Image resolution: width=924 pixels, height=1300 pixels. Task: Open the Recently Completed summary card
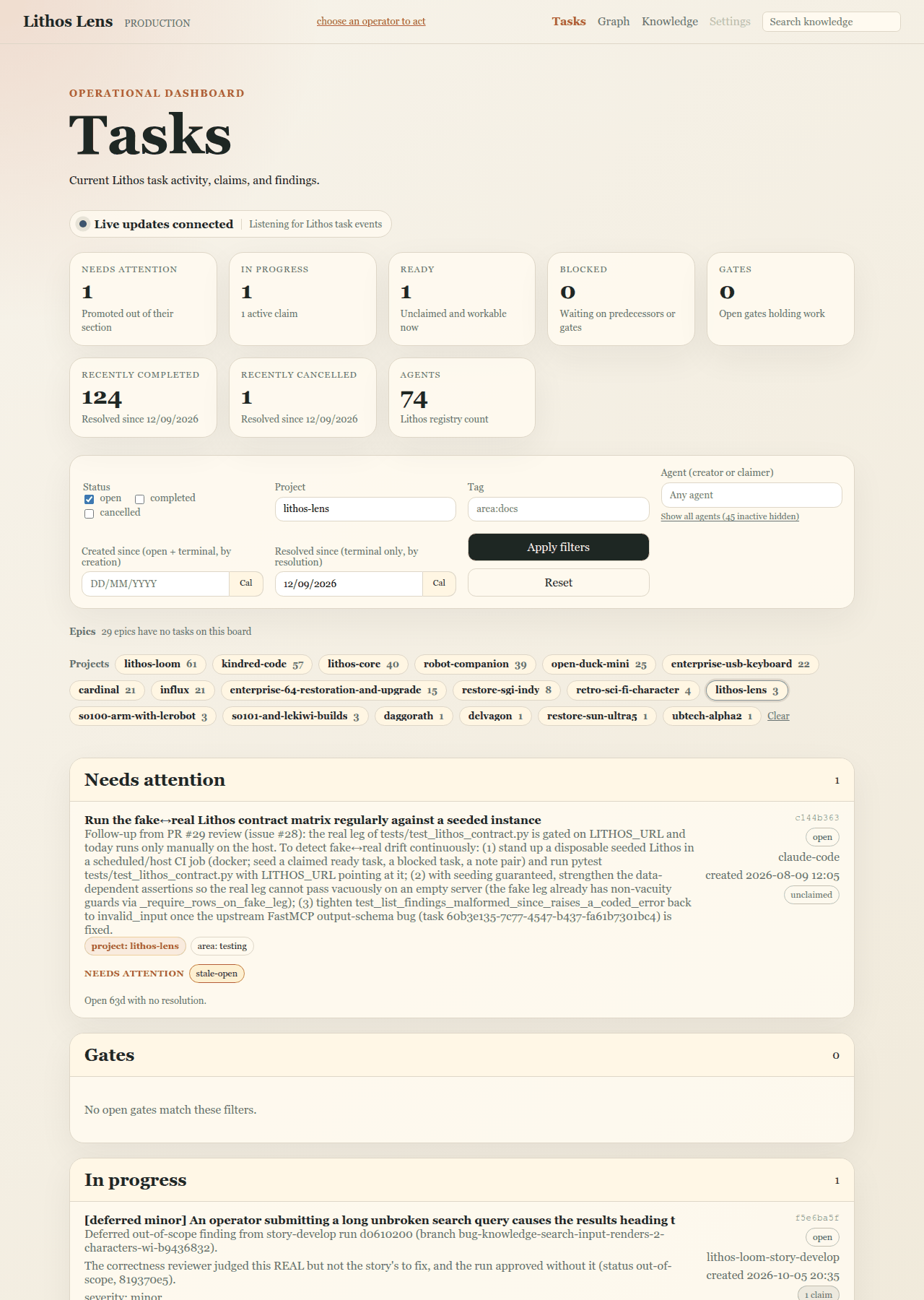point(144,398)
